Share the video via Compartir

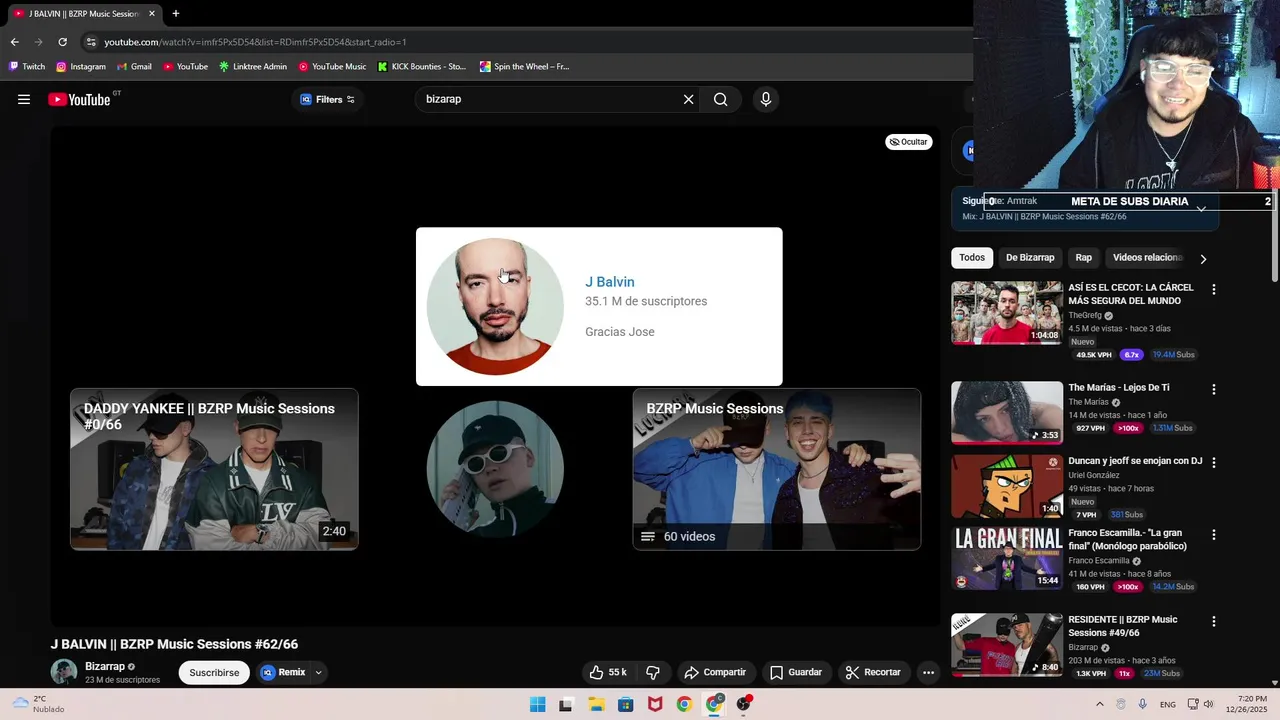click(715, 672)
